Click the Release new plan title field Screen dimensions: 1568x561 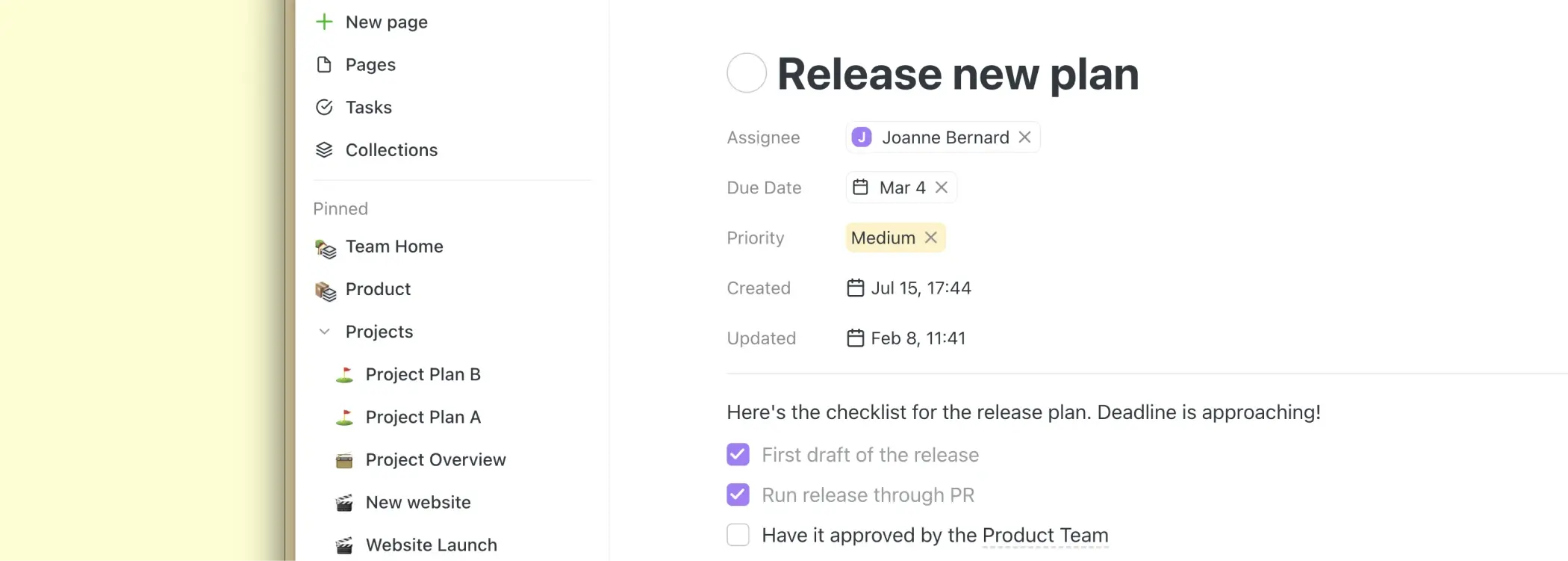pyautogui.click(x=958, y=75)
